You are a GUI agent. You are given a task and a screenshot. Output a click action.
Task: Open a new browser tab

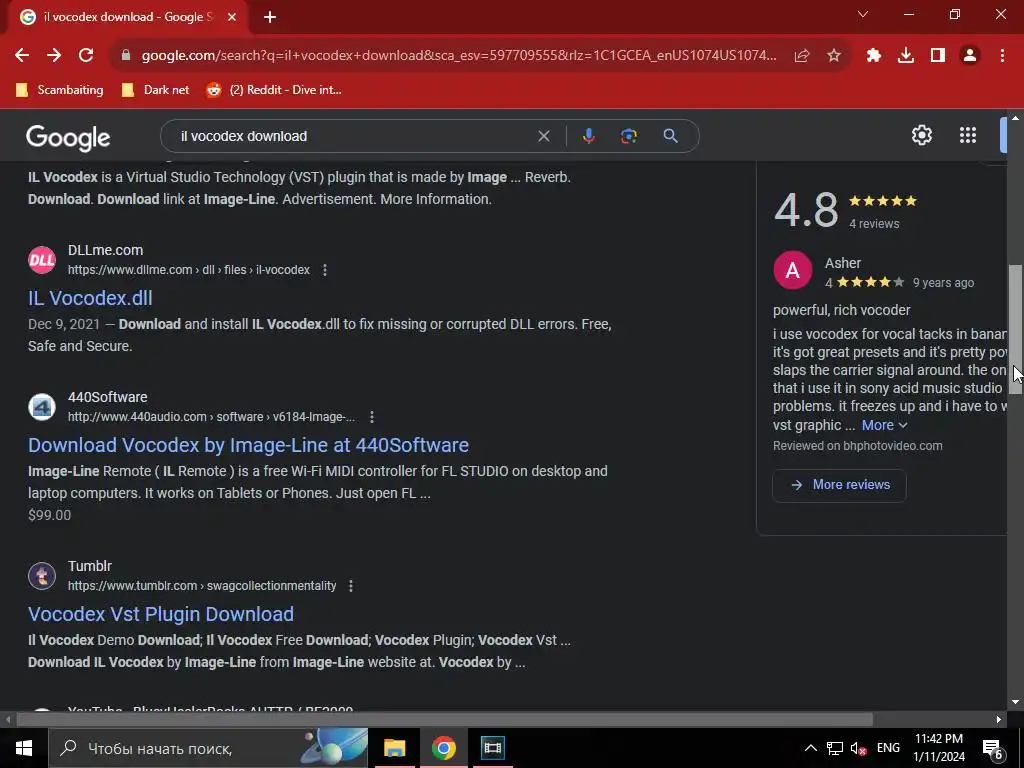[x=270, y=17]
